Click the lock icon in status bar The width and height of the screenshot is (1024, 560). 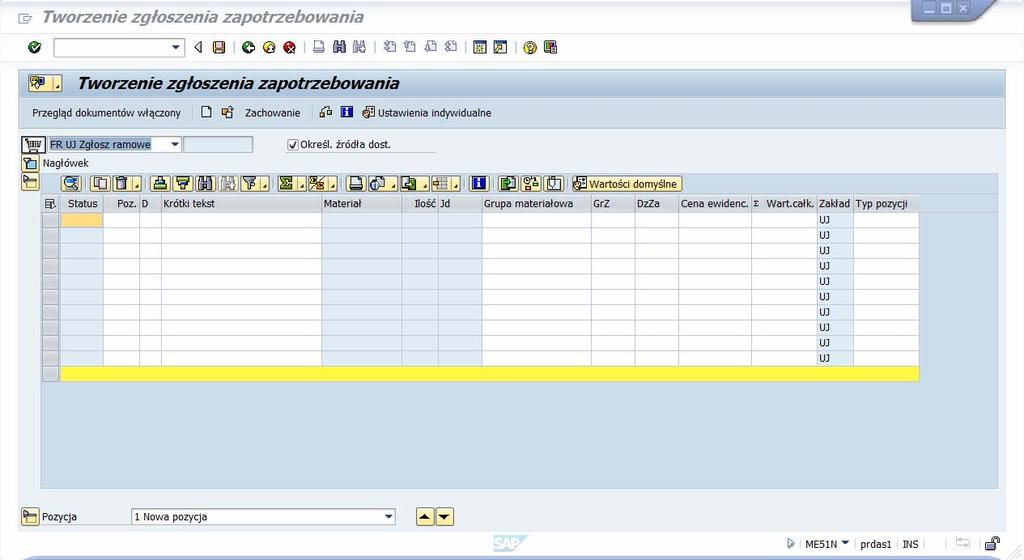click(x=992, y=543)
